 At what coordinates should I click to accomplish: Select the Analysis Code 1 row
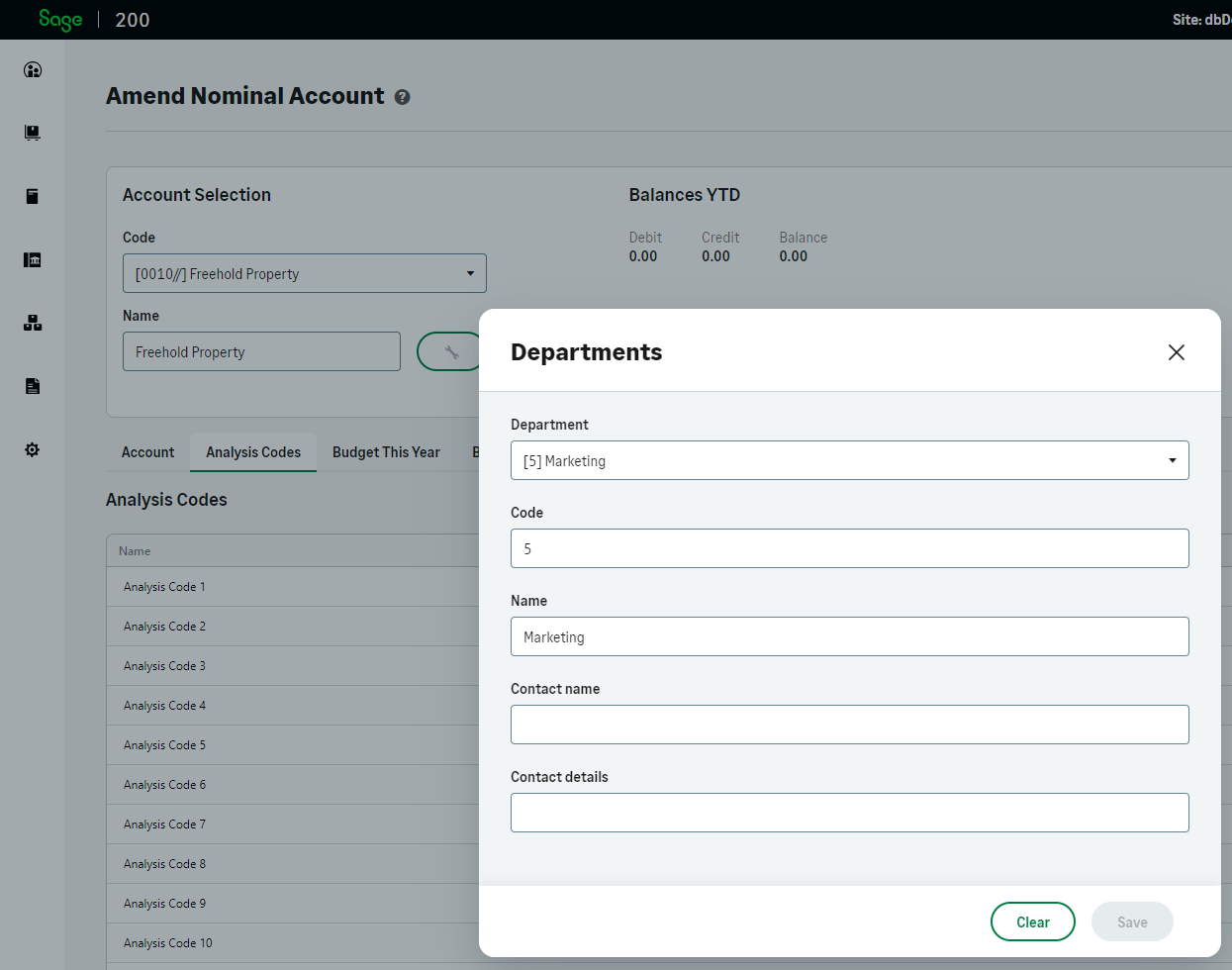click(293, 587)
